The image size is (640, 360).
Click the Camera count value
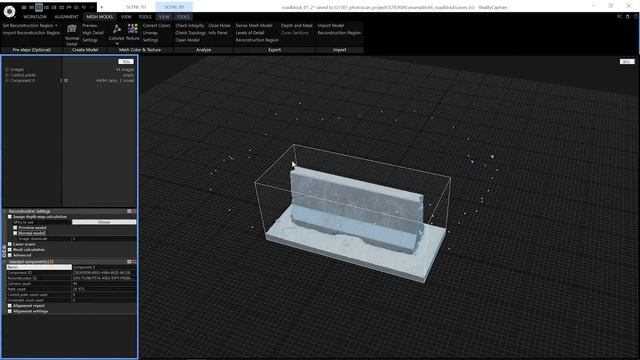pyautogui.click(x=104, y=283)
